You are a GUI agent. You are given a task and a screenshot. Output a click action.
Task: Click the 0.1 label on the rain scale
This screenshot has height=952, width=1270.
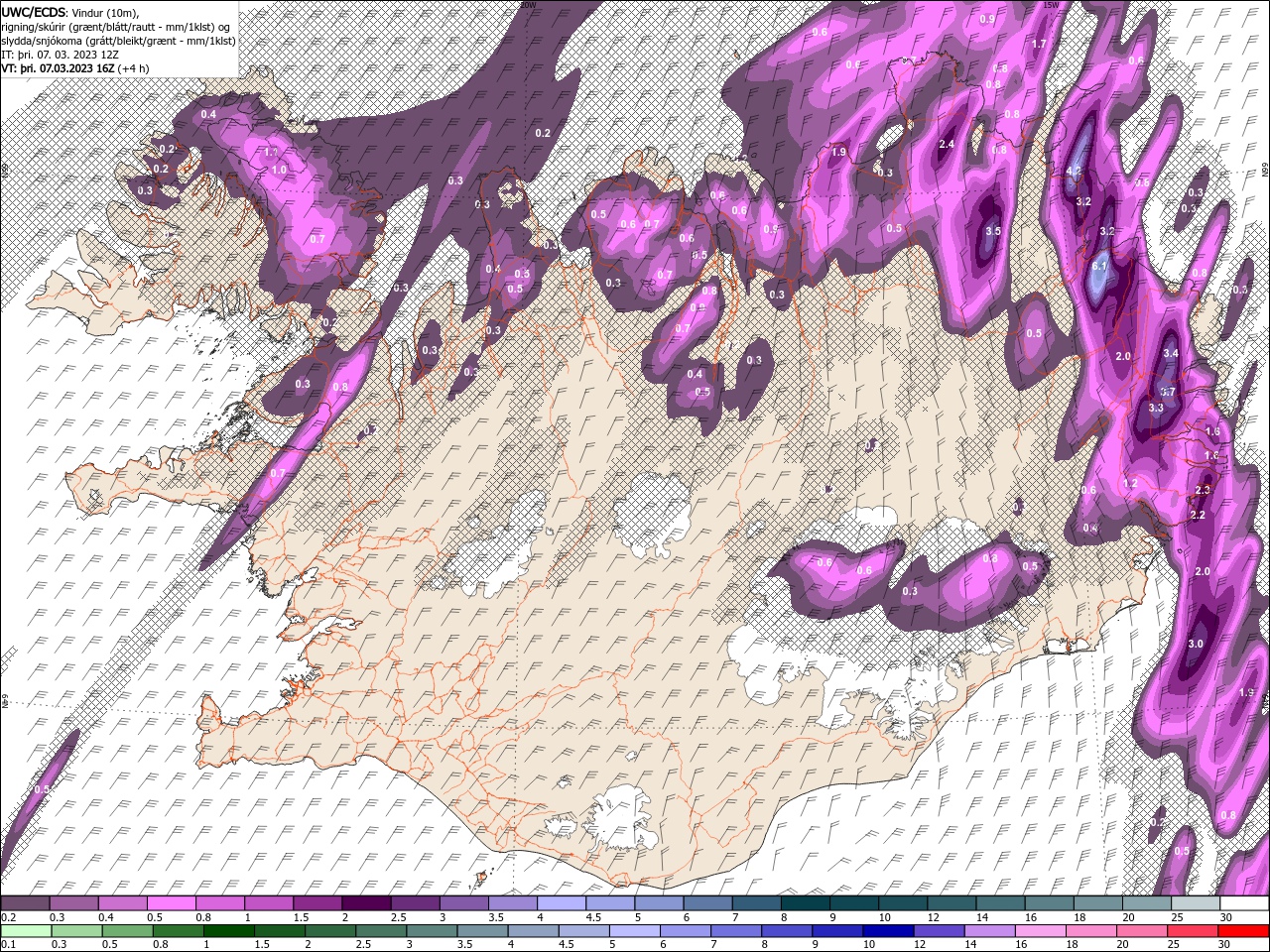coord(9,945)
